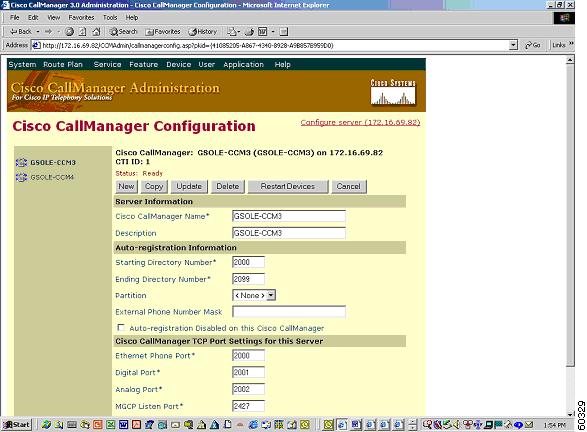Expand the address bar URL history dropdown
The image size is (587, 432).
(x=513, y=45)
